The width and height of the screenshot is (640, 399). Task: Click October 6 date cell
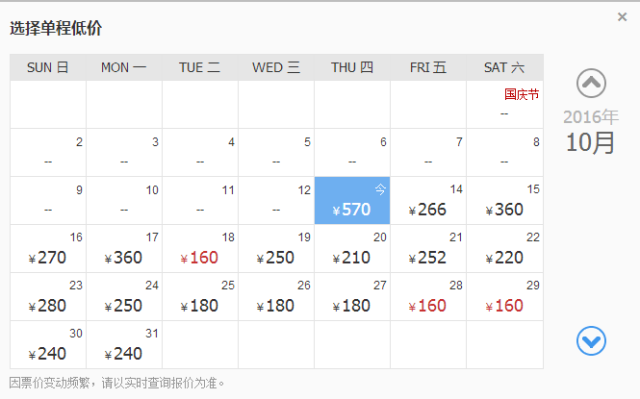click(352, 153)
